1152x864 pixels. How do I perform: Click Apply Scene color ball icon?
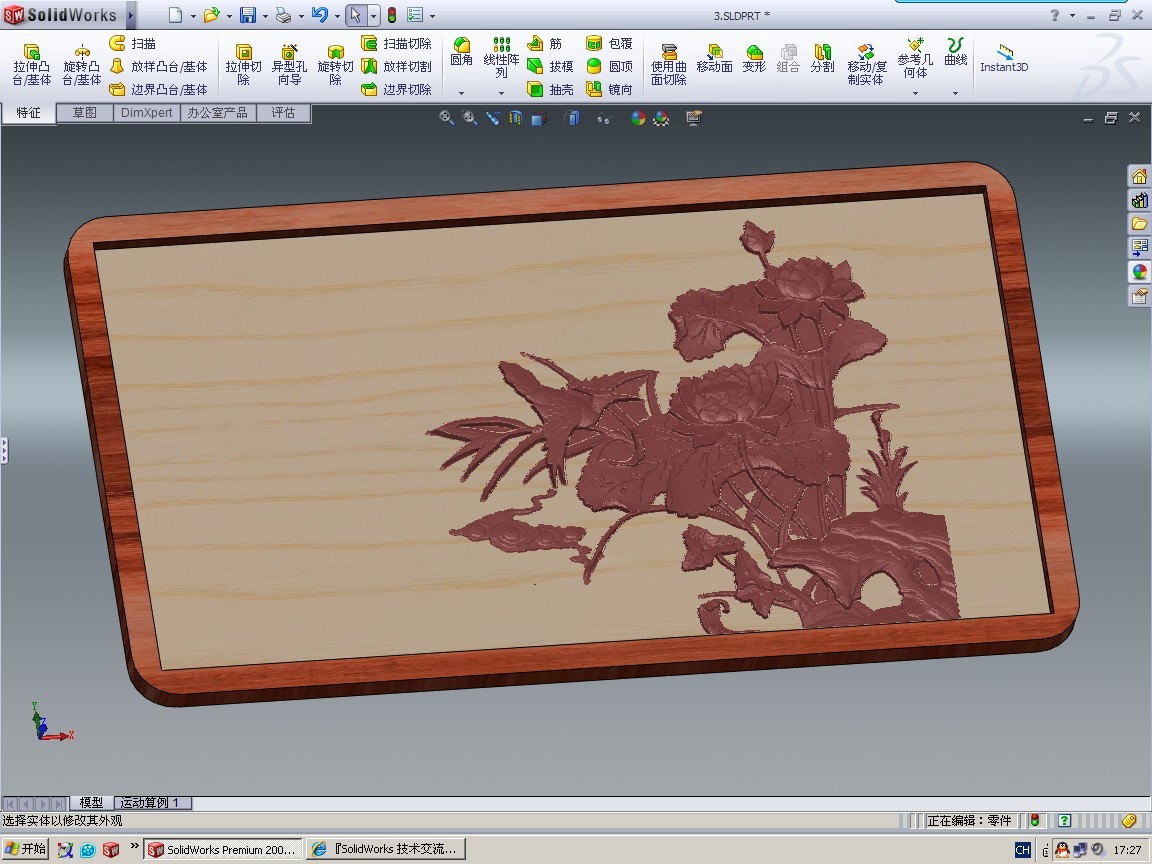[x=661, y=118]
